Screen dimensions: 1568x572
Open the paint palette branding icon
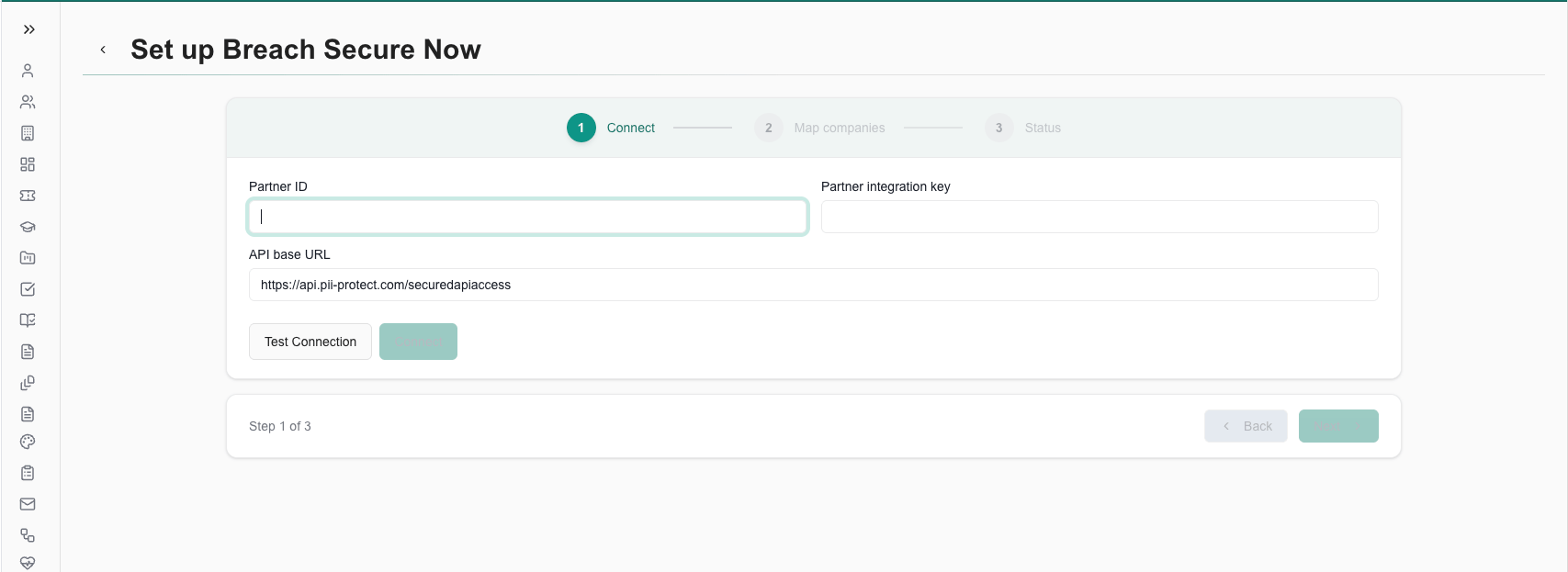click(x=28, y=442)
